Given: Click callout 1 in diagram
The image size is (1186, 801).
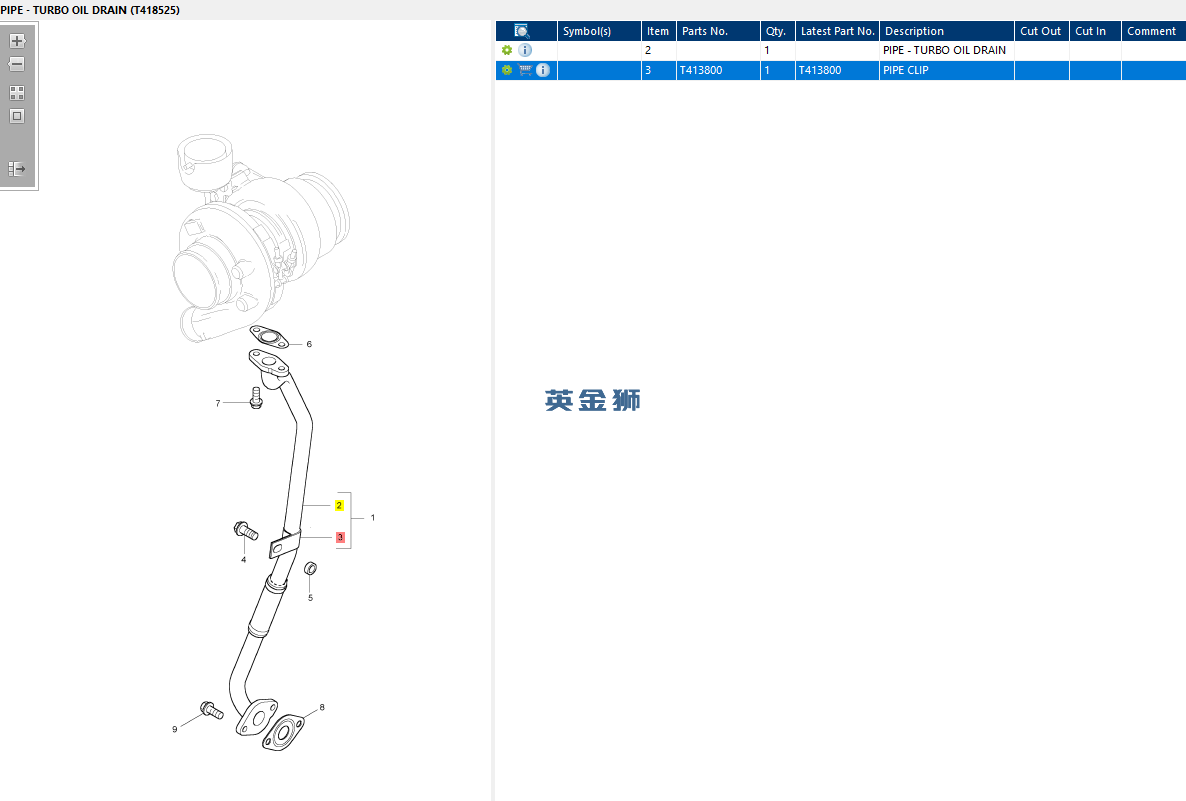Looking at the screenshot, I should coord(373,517).
